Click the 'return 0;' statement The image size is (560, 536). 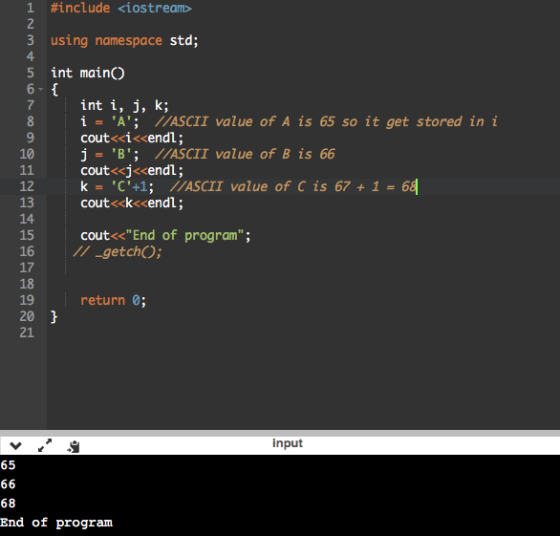[113, 300]
